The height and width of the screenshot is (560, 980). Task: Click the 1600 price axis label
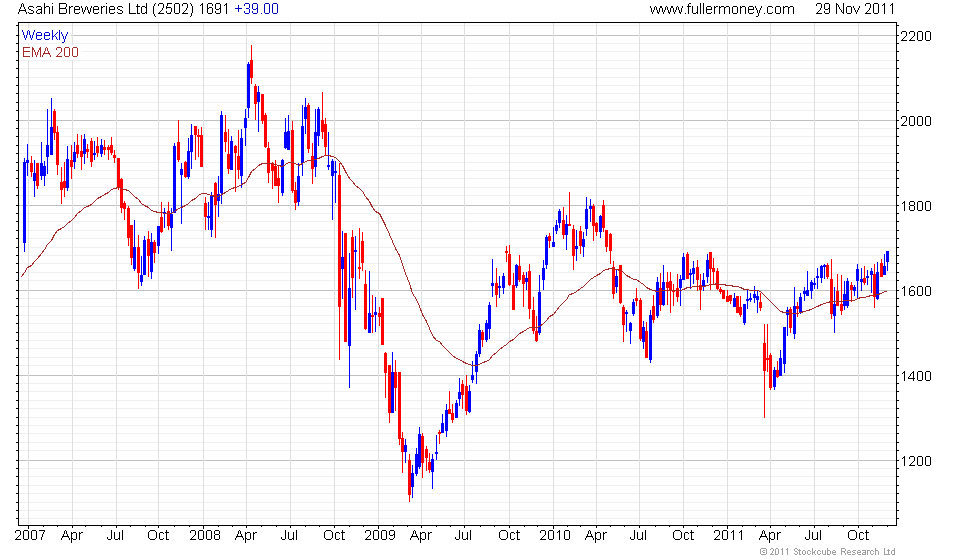click(916, 291)
